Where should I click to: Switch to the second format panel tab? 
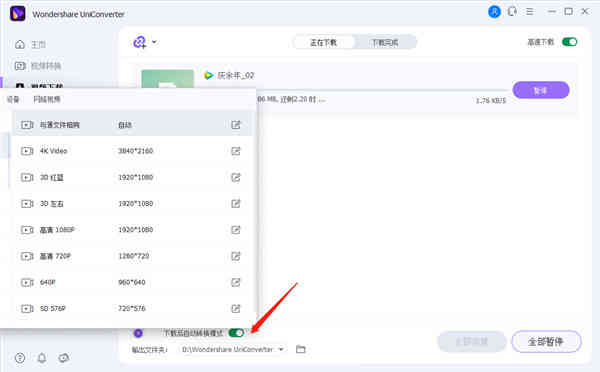[47, 100]
